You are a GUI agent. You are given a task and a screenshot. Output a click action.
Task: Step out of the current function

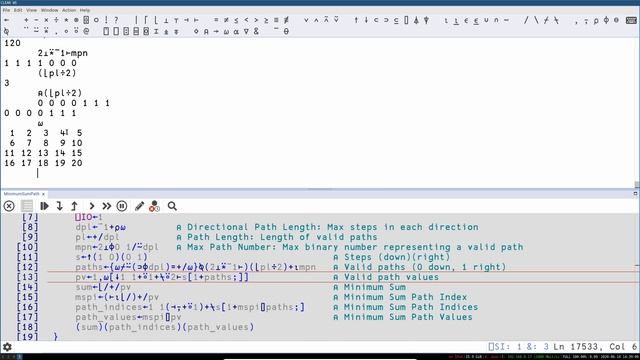click(74, 206)
